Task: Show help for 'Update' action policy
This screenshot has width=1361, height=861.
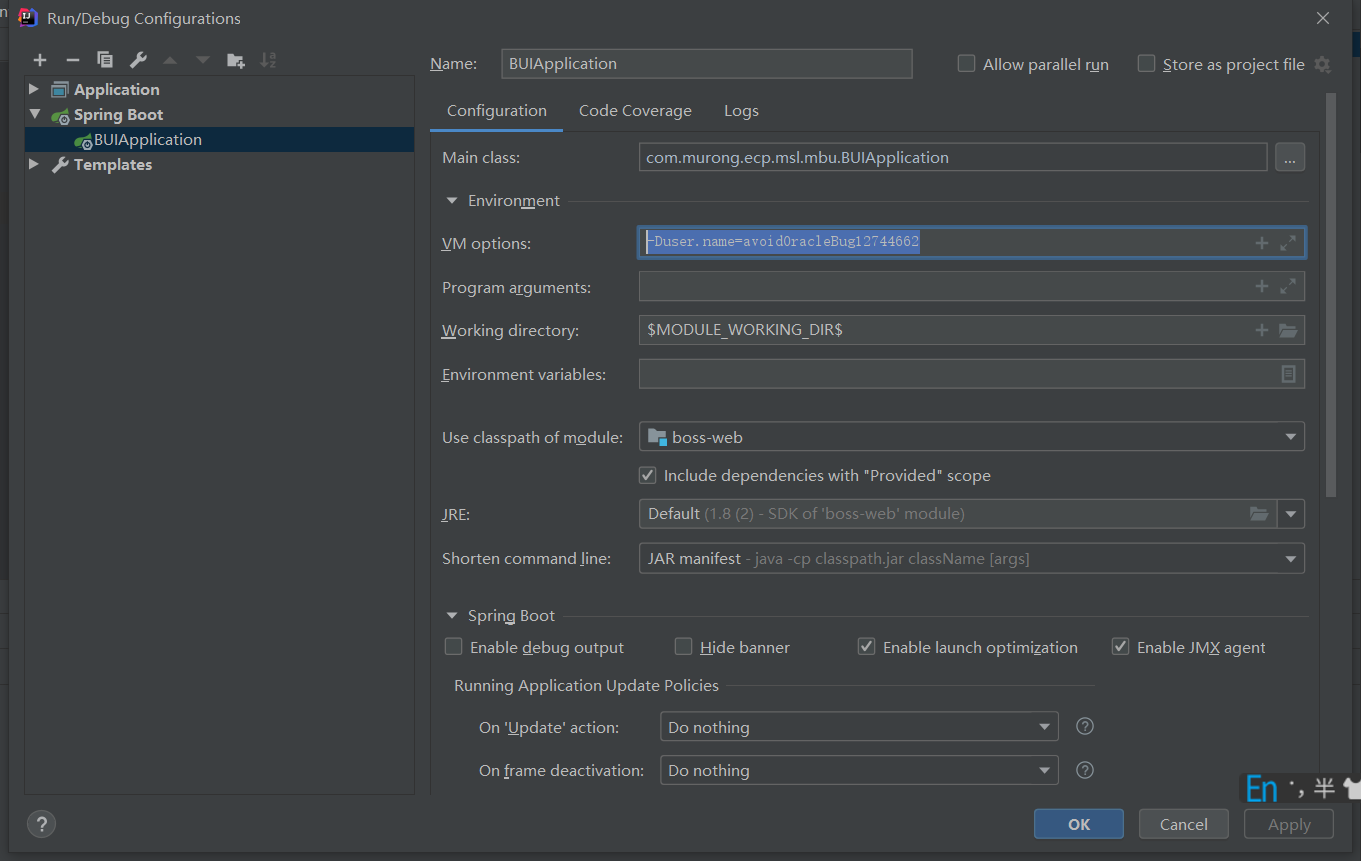Action: point(1084,727)
